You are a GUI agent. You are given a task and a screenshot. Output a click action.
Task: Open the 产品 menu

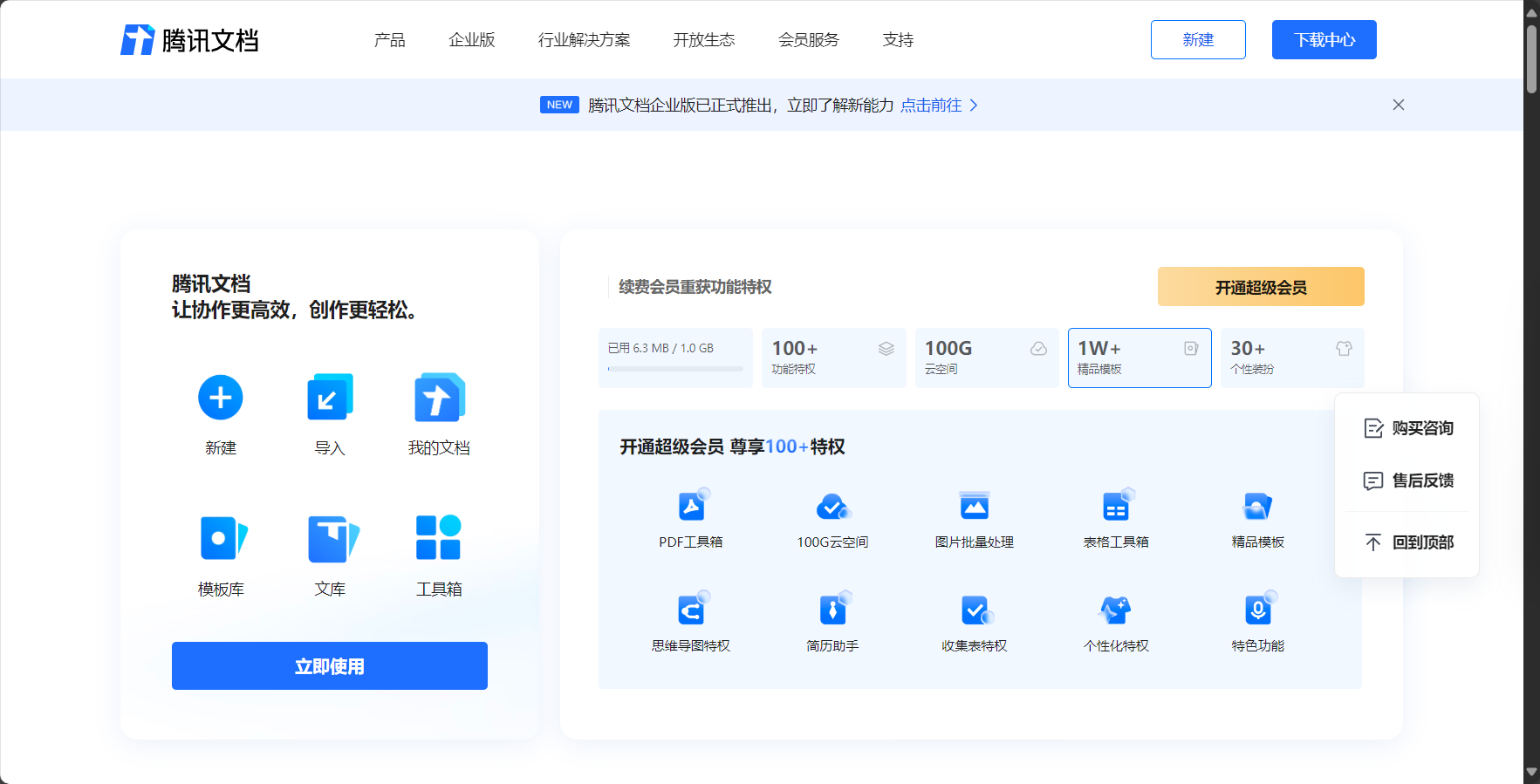389,40
